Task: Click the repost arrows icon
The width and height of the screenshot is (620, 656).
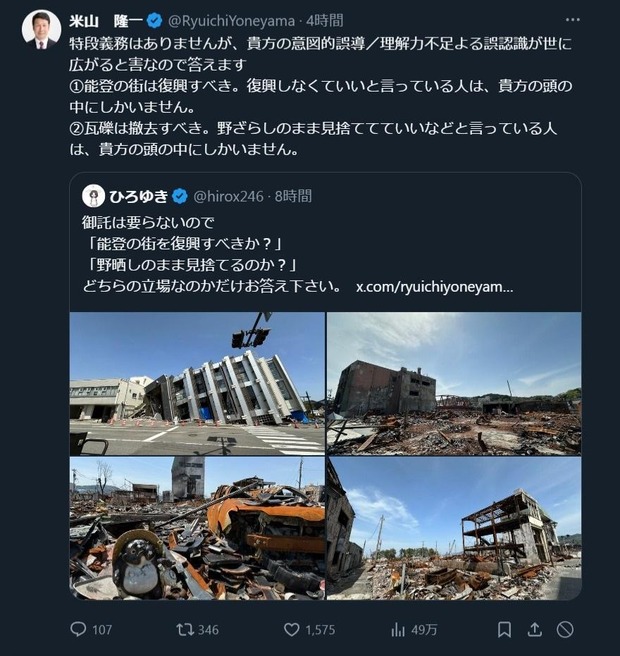Action: (184, 630)
